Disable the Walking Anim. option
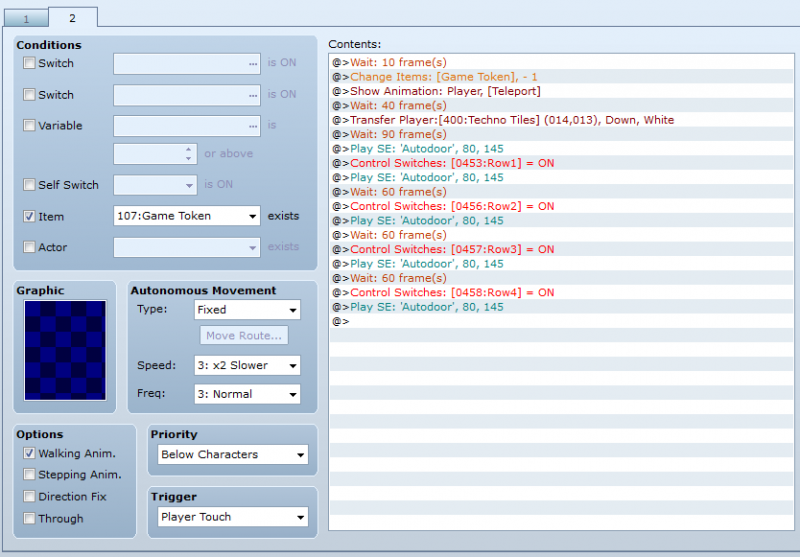Image resolution: width=800 pixels, height=557 pixels. (x=29, y=453)
